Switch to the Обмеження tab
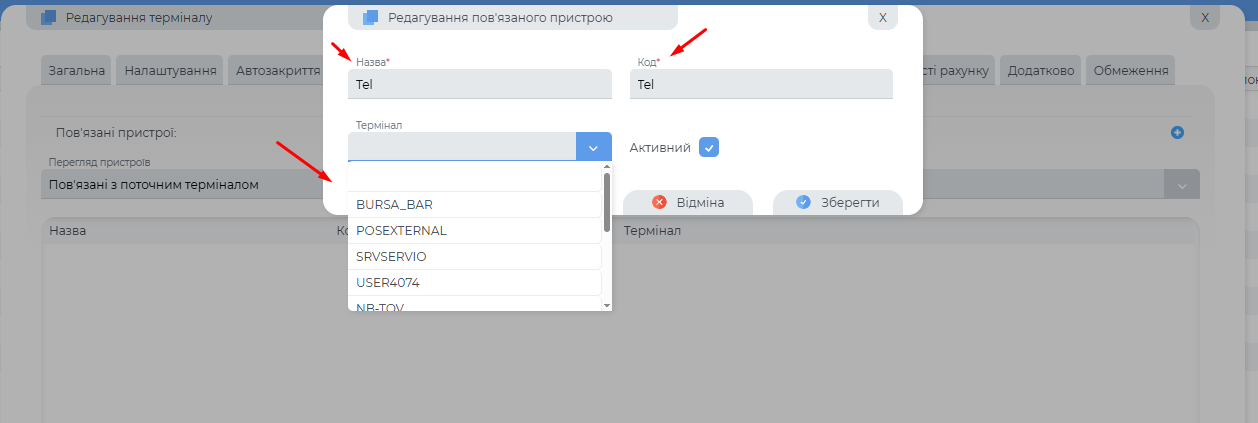Screen dimensions: 1258x423 (x=1131, y=71)
